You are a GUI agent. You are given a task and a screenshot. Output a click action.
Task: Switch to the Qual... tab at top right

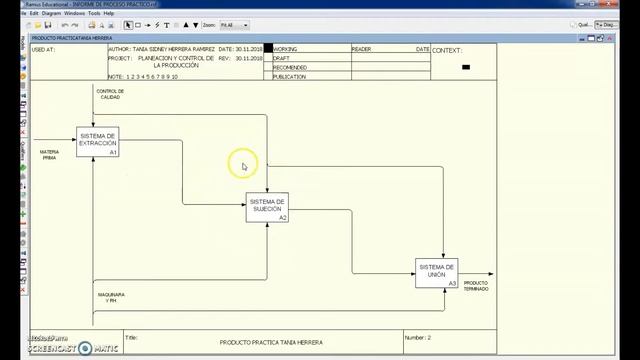pos(582,25)
